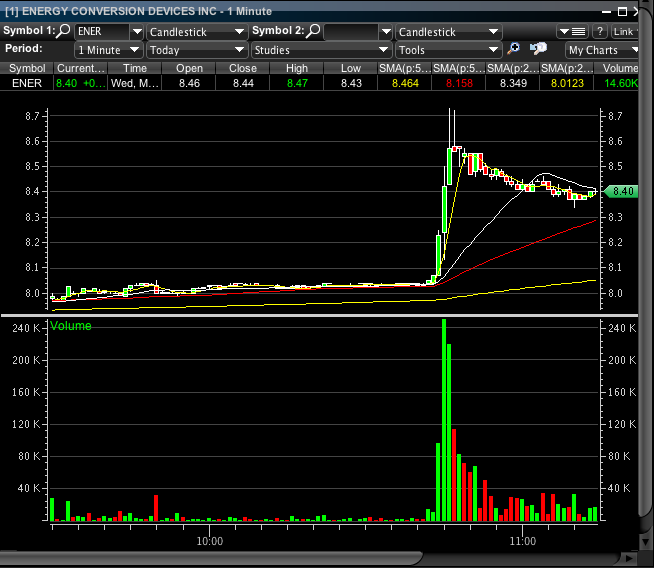Click the Volume column header
The width and height of the screenshot is (654, 568).
[621, 68]
